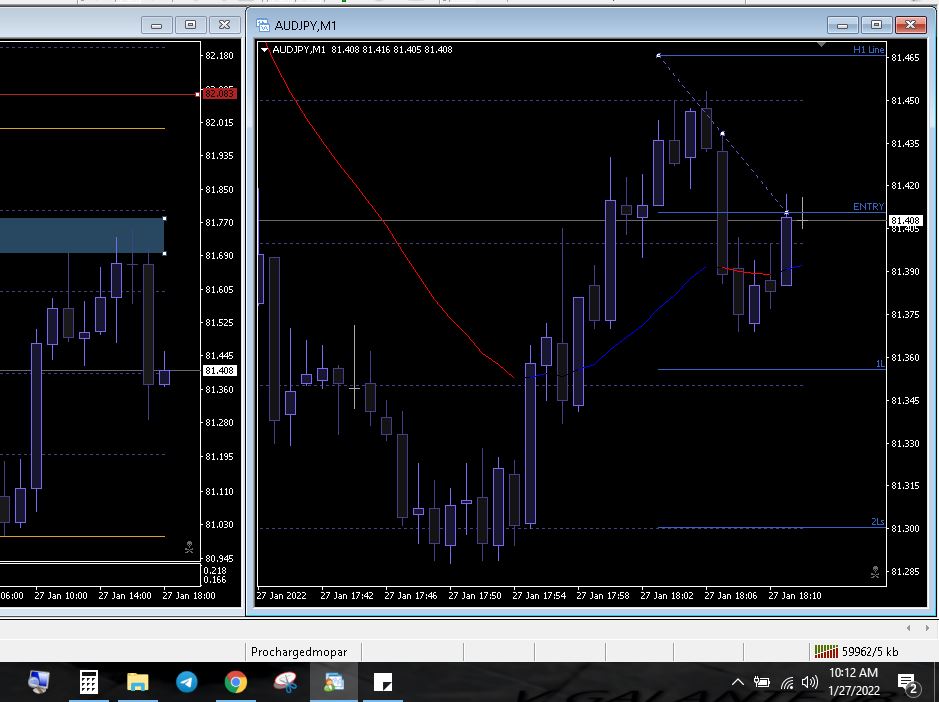Click the 81.300 price scale label
The image size is (939, 702).
tap(905, 529)
